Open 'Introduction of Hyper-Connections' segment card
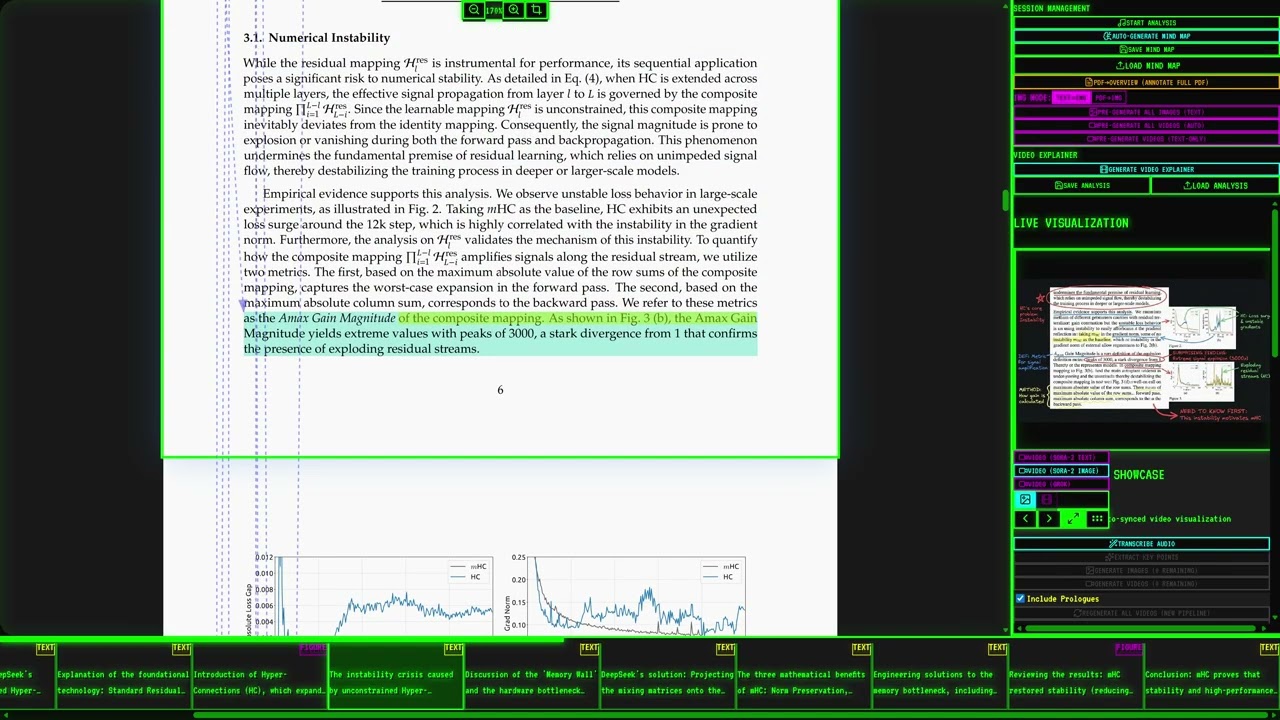The height and width of the screenshot is (720, 1280). point(259,676)
